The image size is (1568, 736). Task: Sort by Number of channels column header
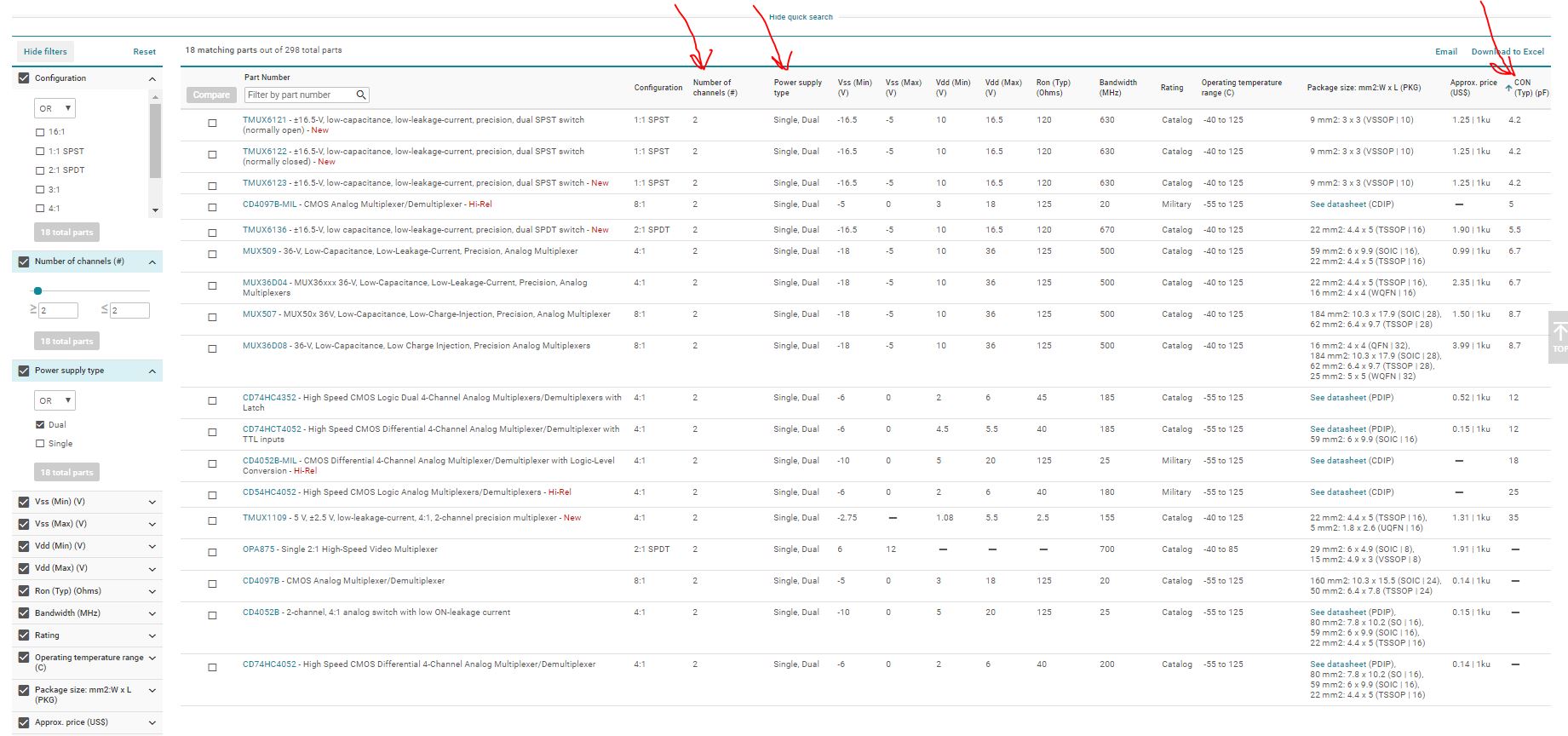[x=715, y=88]
